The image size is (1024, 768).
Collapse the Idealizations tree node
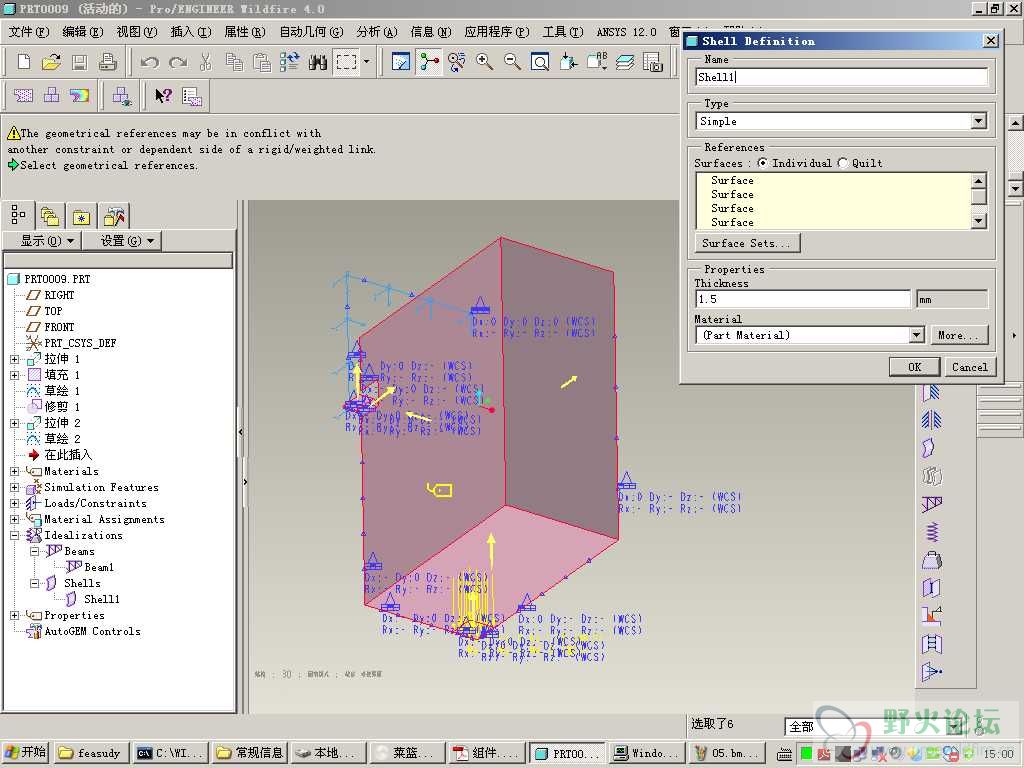pos(14,536)
